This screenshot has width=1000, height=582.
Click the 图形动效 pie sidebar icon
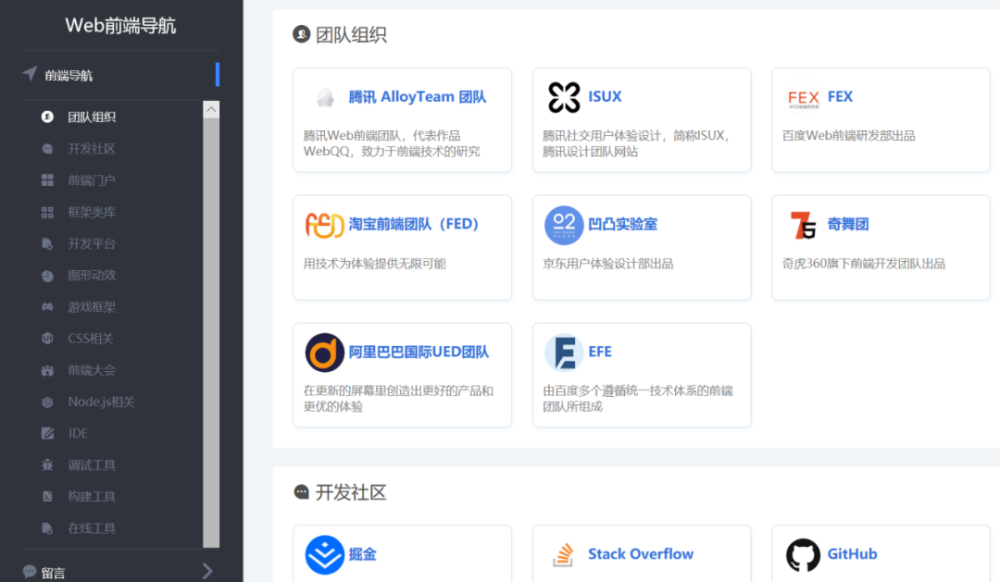[x=47, y=275]
